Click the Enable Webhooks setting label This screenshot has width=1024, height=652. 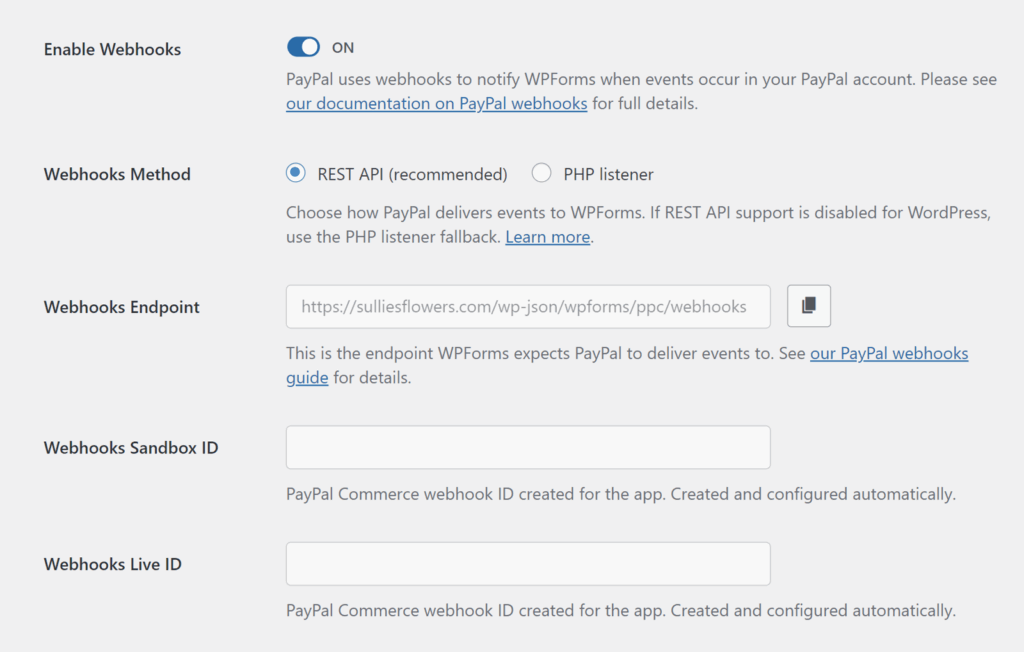(112, 48)
